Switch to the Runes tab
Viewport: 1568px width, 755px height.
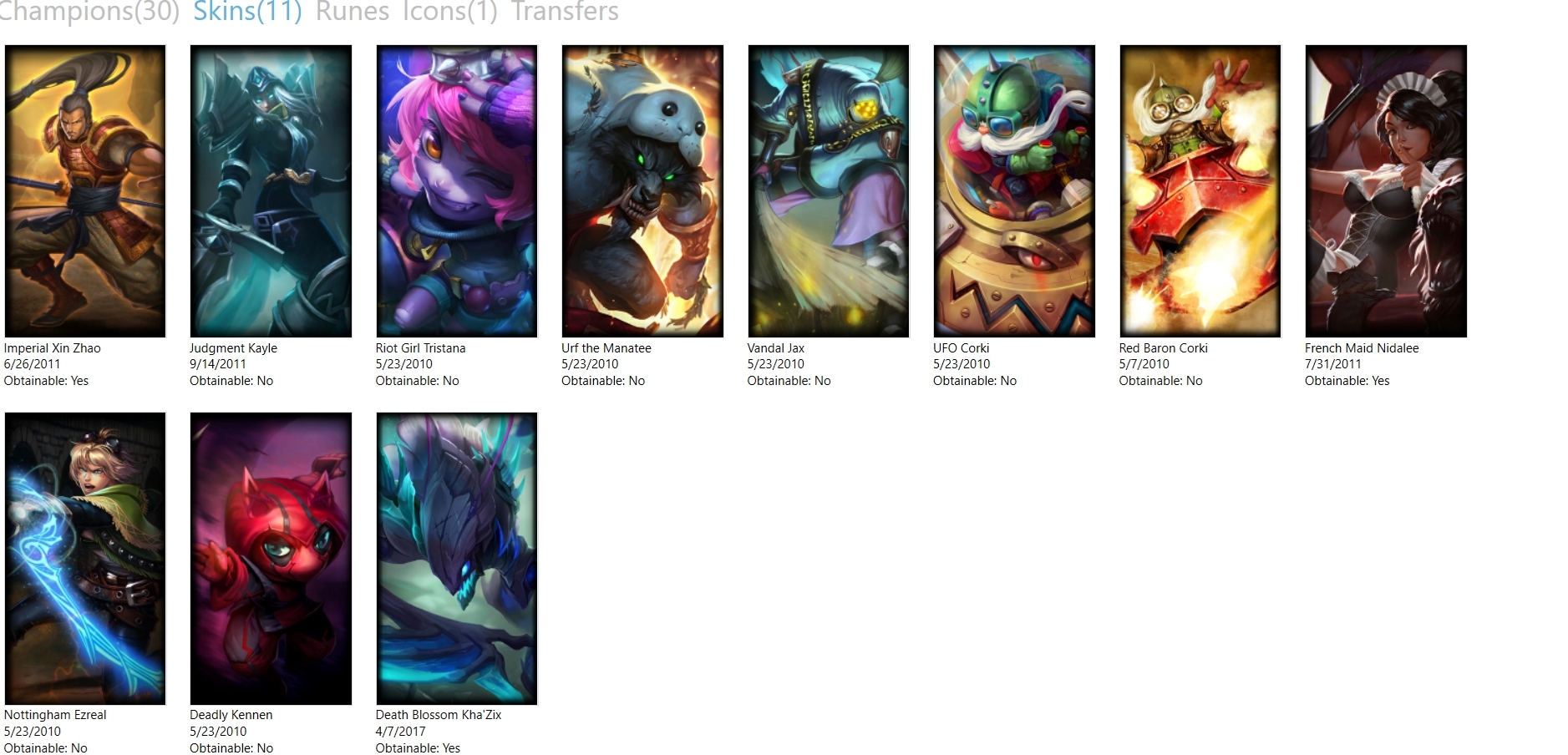(x=352, y=12)
